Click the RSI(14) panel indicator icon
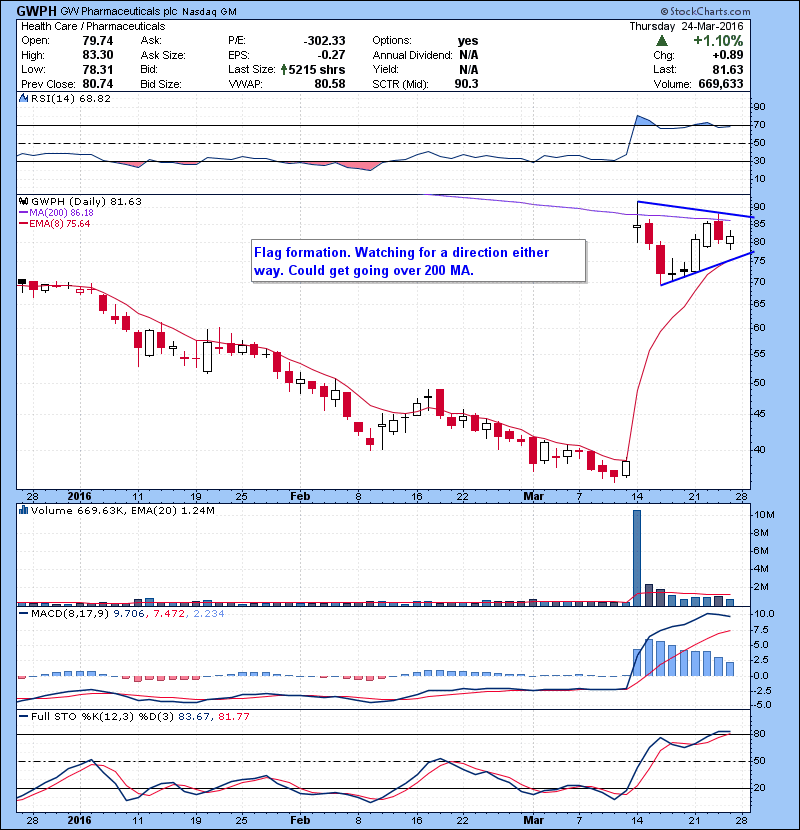 [x=23, y=98]
